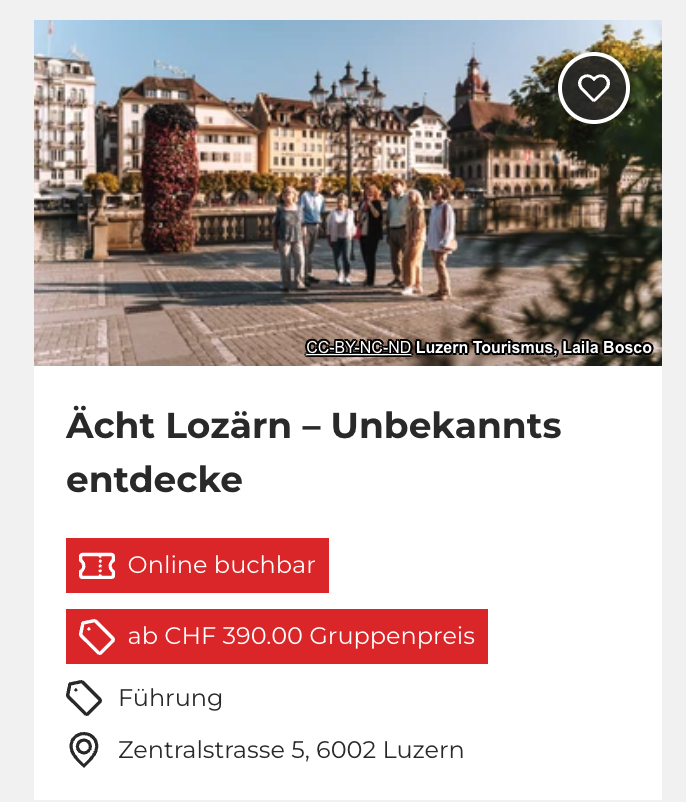The height and width of the screenshot is (802, 686).
Task: Click the outlined tag icon beside Führung
Action: click(x=84, y=698)
